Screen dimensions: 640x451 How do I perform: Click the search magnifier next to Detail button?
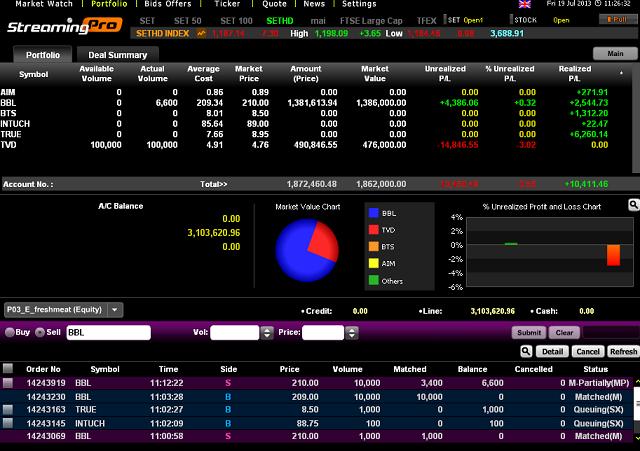pyautogui.click(x=526, y=351)
